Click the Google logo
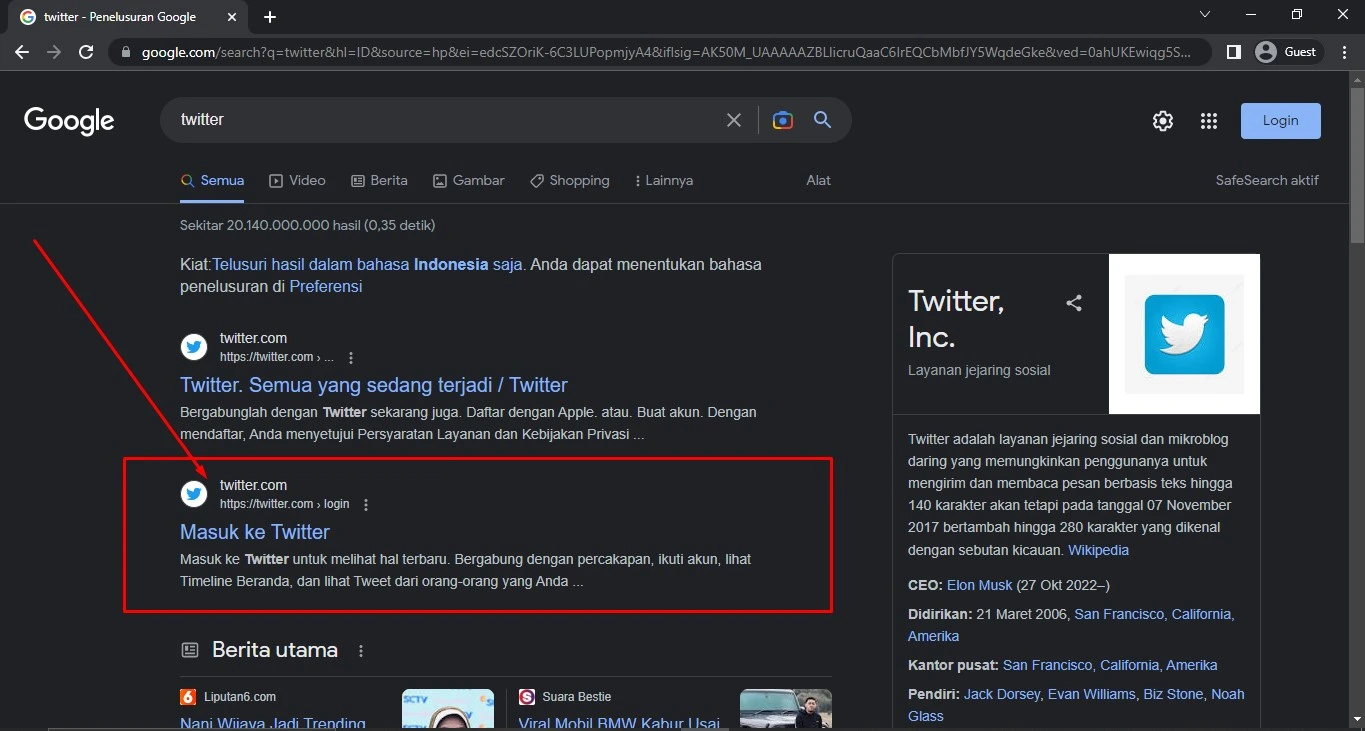 69,121
